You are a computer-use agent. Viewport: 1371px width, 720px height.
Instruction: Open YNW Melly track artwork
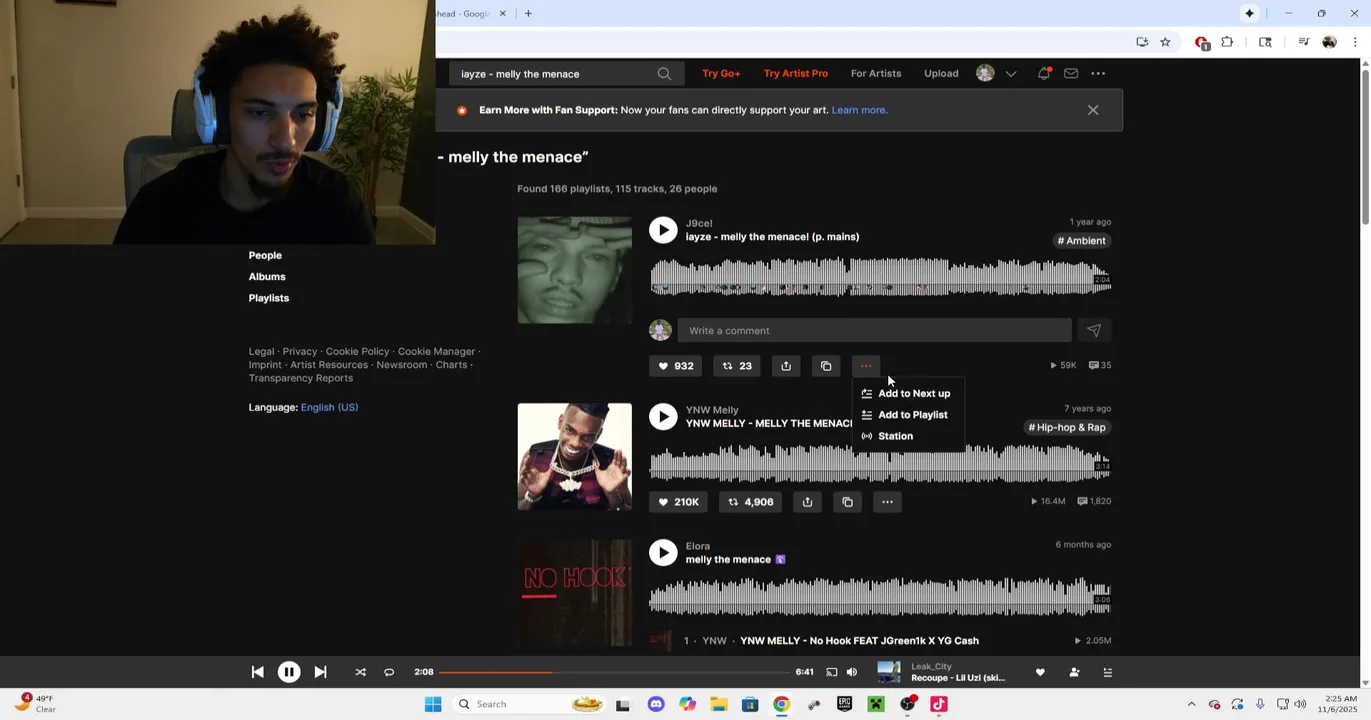575,457
